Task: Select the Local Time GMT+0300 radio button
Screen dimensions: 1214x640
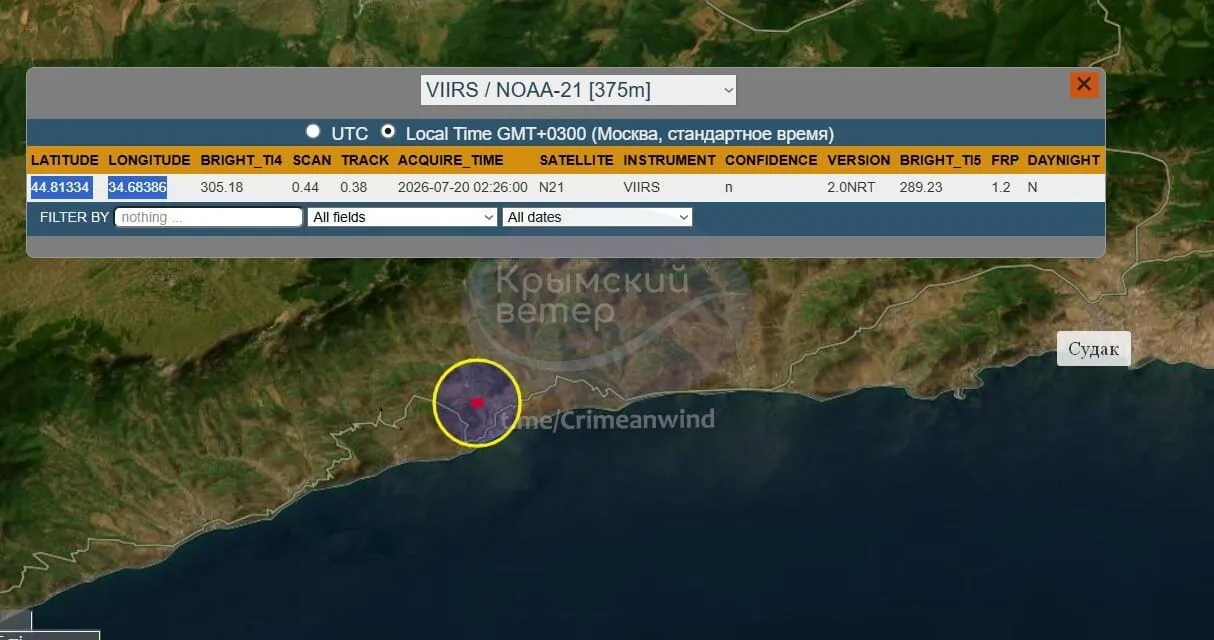Action: click(x=388, y=131)
